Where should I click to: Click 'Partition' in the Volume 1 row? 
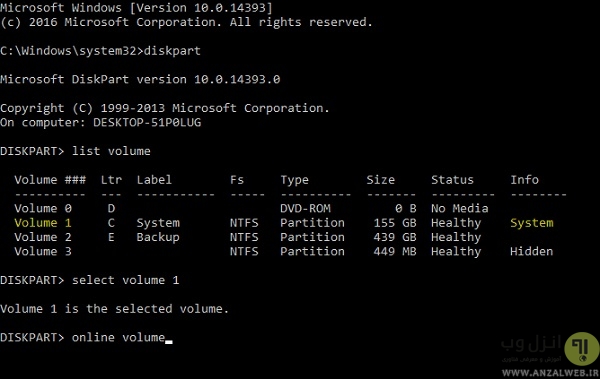click(312, 223)
